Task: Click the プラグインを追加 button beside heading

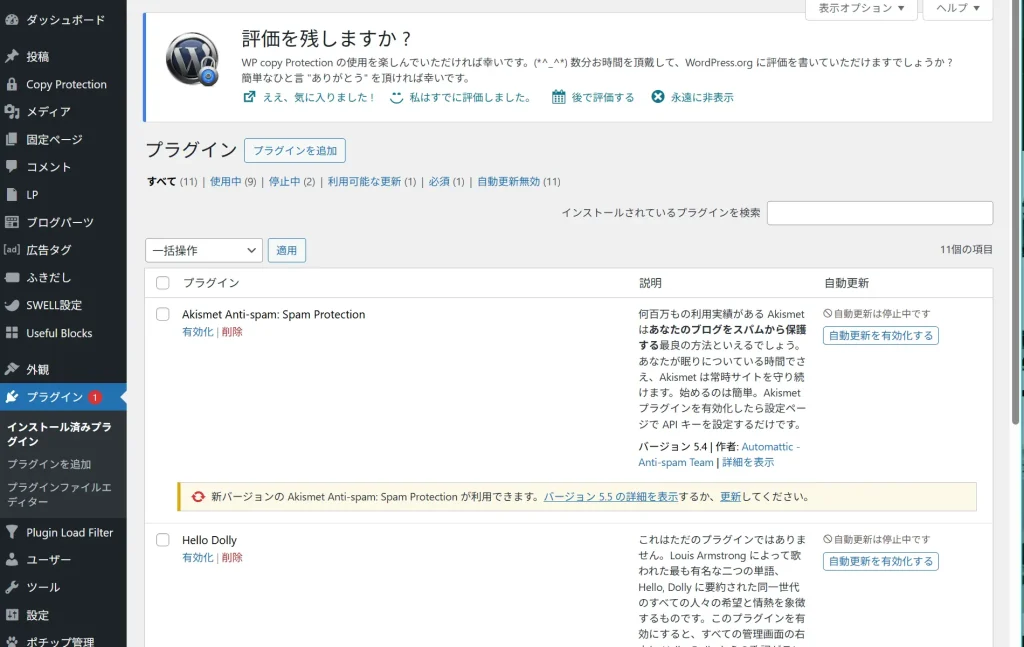Action: 295,151
